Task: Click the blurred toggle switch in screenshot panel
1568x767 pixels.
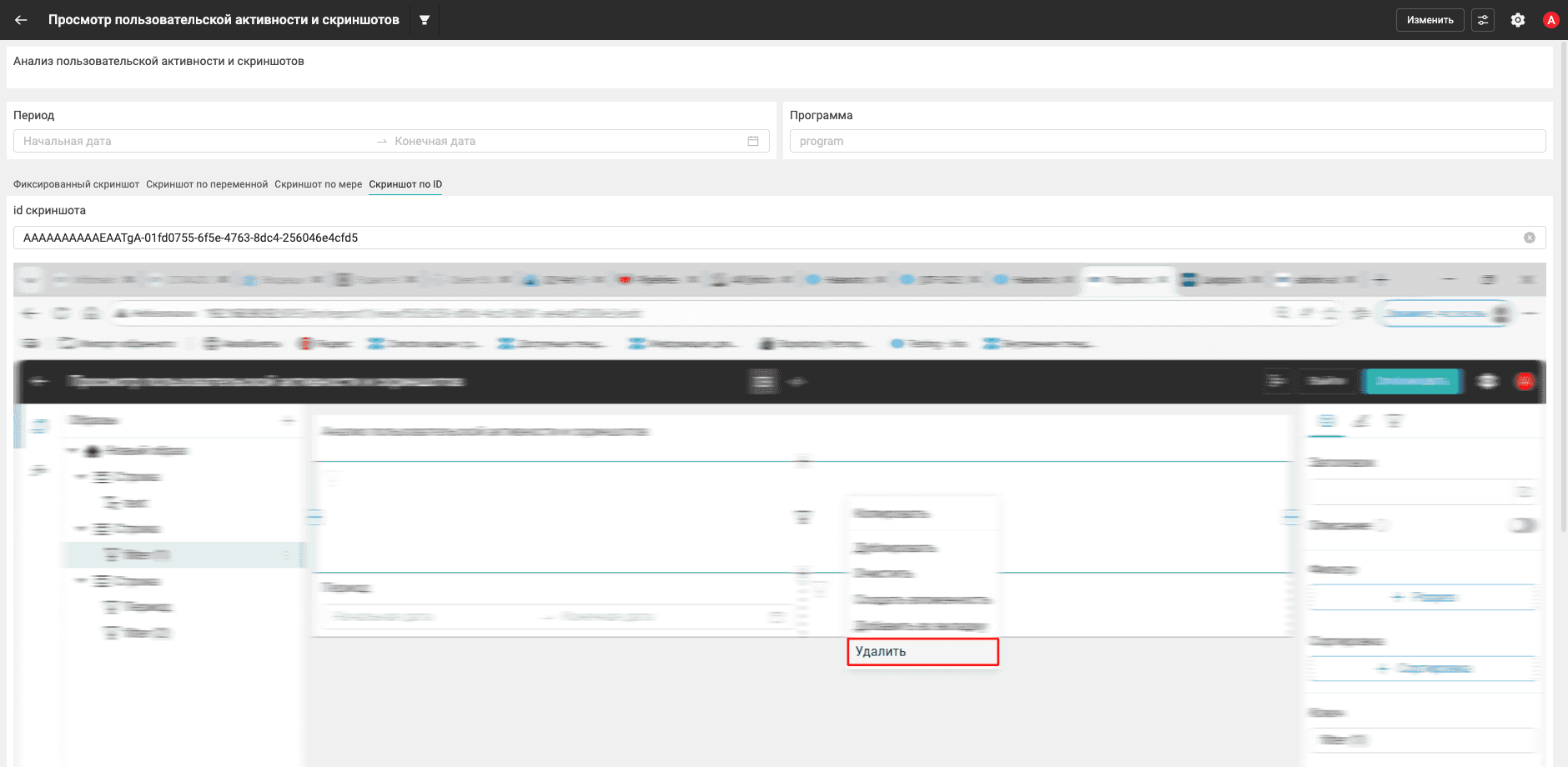Action: pos(1523,525)
